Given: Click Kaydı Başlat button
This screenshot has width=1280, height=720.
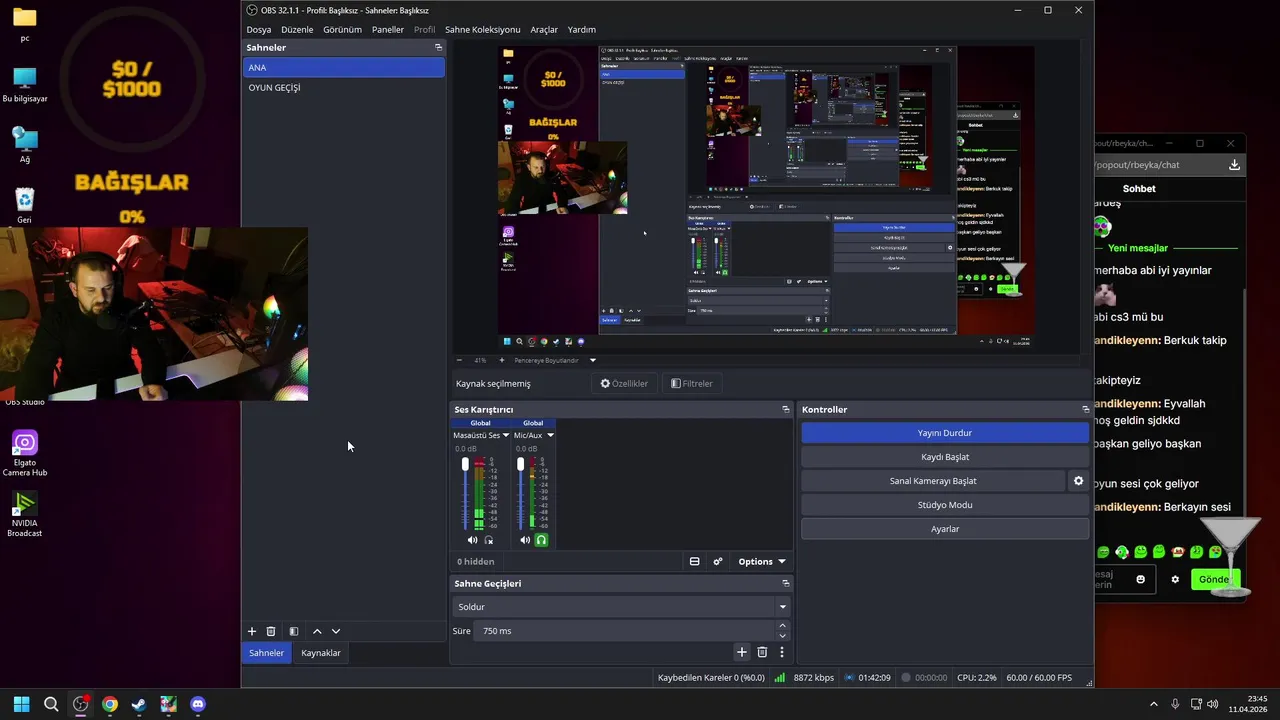Looking at the screenshot, I should coord(945,457).
